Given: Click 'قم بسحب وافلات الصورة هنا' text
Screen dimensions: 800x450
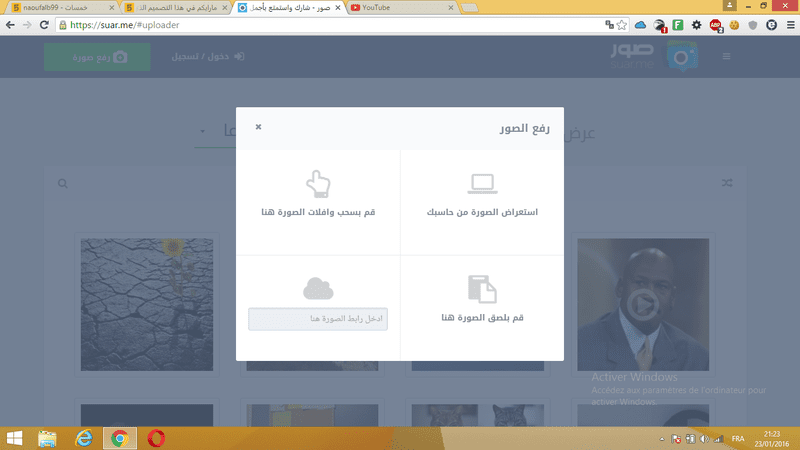Looking at the screenshot, I should [318, 212].
